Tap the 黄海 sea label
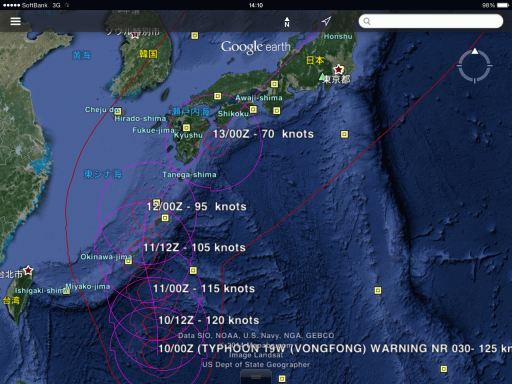Screen dimensions: 512x384 [x=82, y=55]
